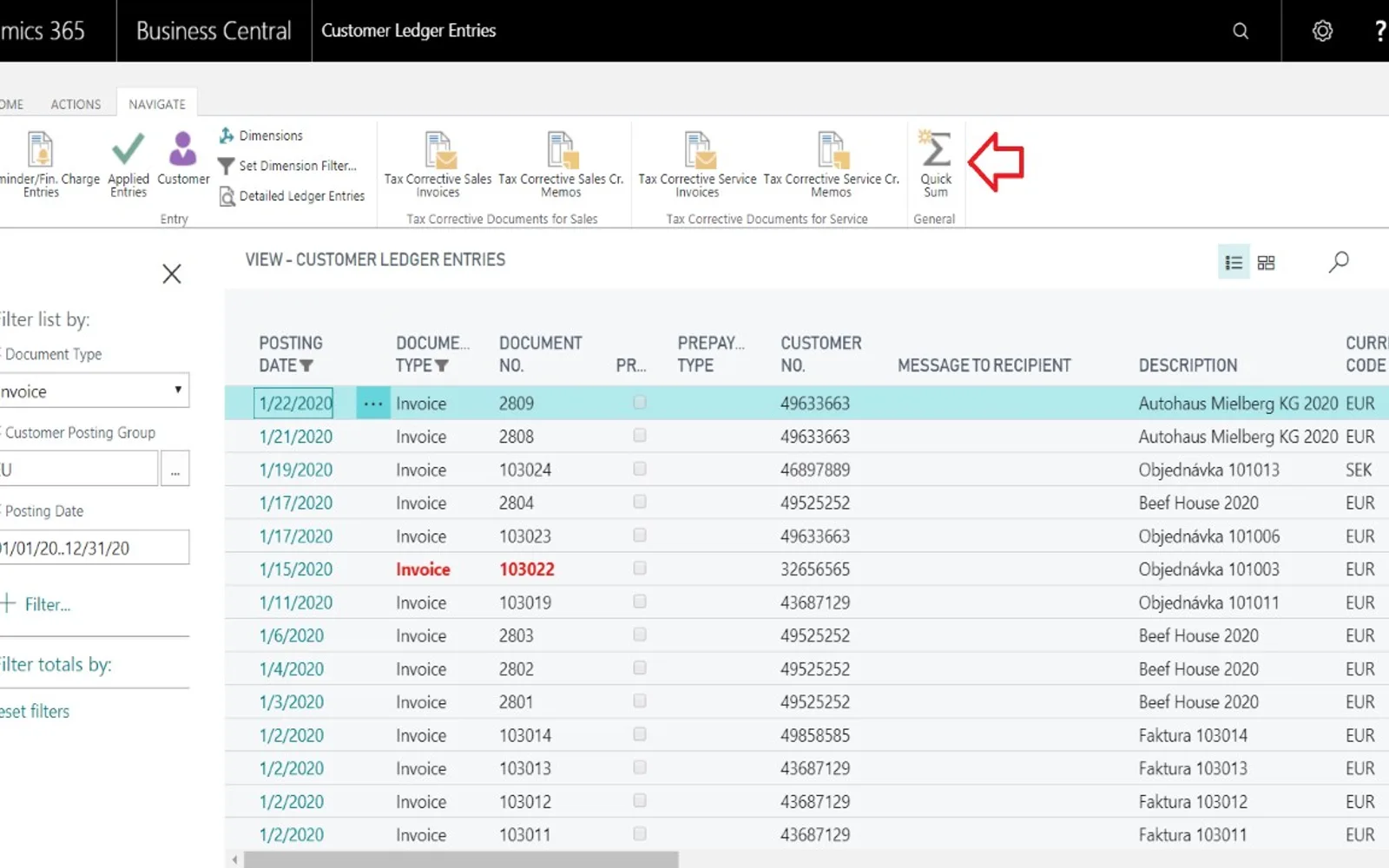Viewport: 1389px width, 868px height.
Task: Sort by Prepayment Type column
Action: point(711,354)
